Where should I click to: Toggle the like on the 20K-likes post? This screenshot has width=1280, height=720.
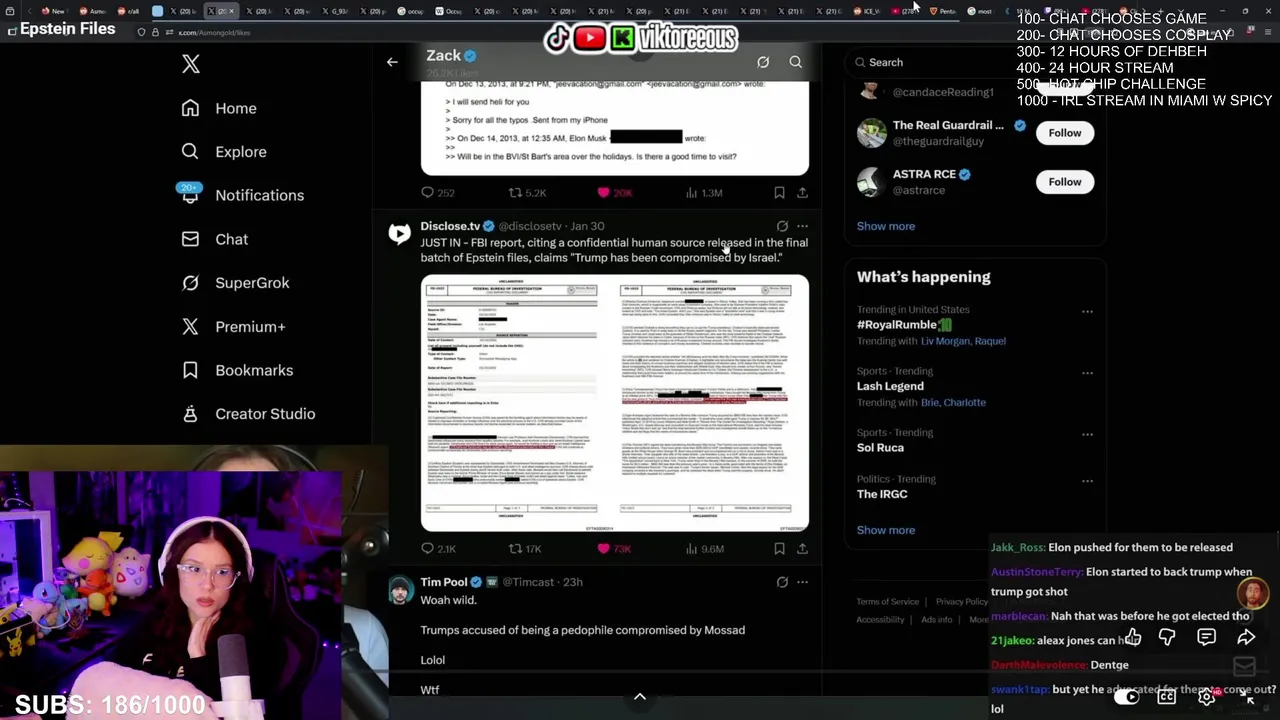(614, 193)
